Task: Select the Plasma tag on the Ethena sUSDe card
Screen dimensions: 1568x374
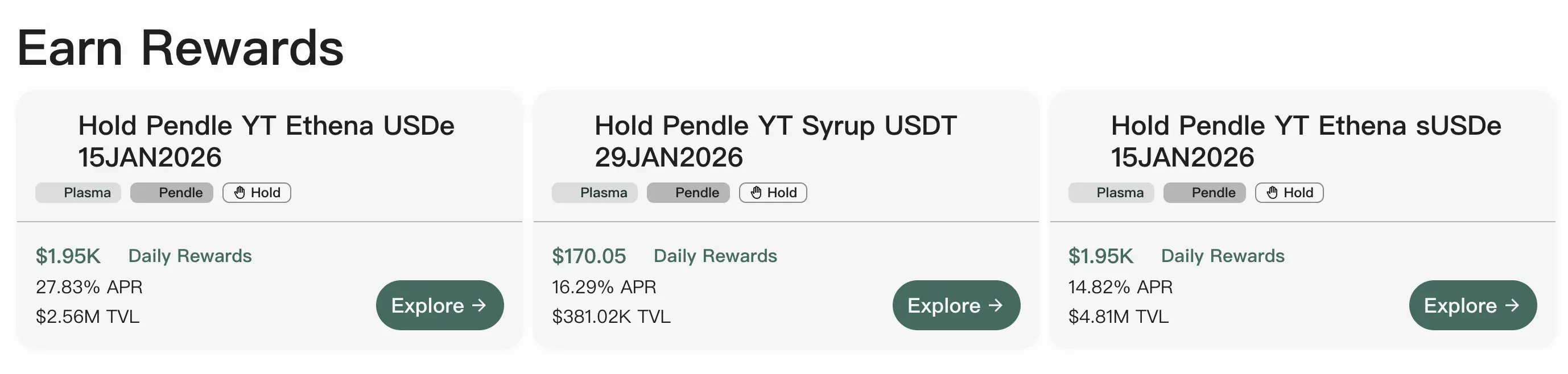Action: coord(1111,193)
